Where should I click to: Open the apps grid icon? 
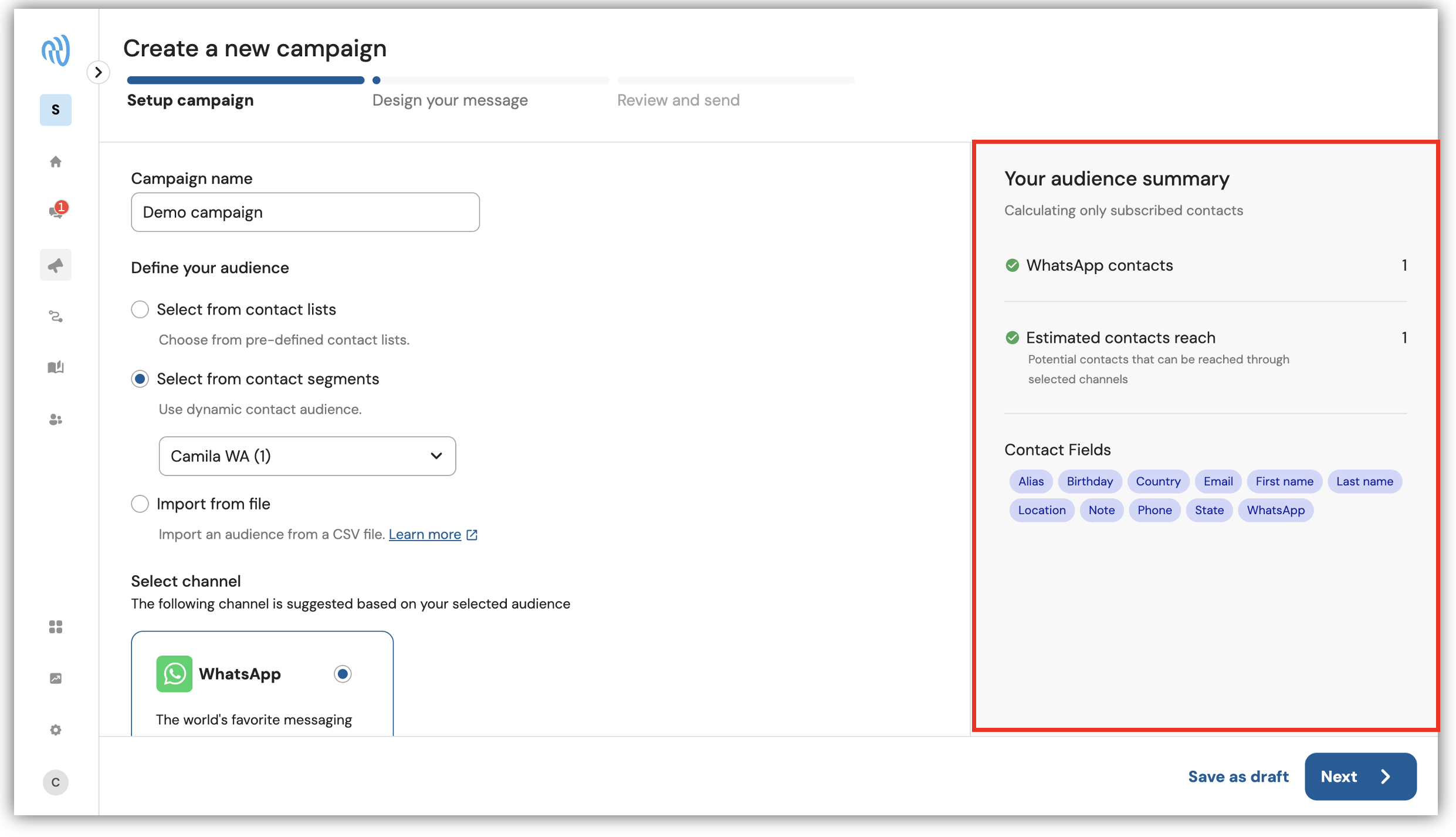tap(56, 627)
